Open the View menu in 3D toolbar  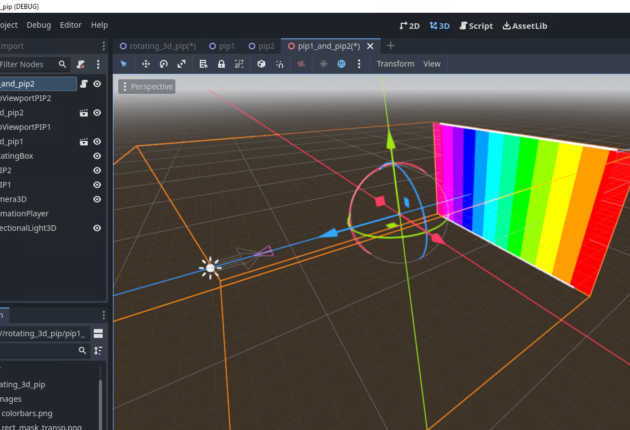(432, 64)
